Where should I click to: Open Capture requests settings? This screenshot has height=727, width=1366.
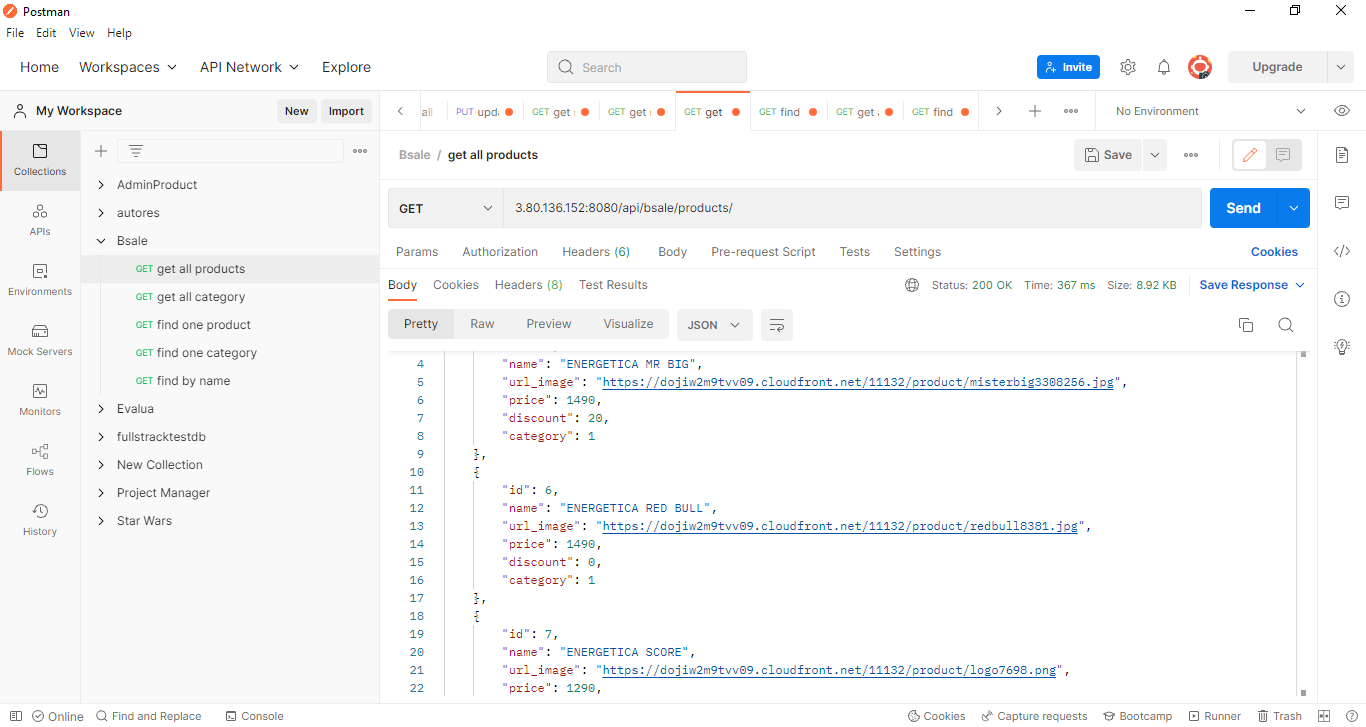[x=1035, y=716]
